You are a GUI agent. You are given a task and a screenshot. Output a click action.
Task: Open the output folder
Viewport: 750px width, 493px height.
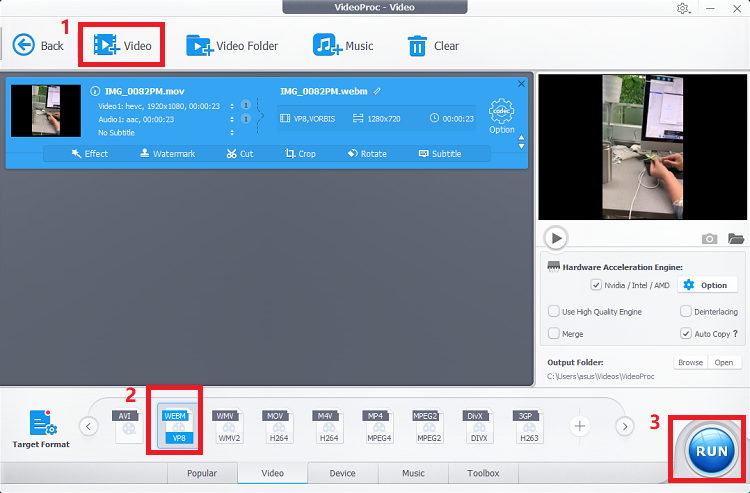tap(724, 362)
